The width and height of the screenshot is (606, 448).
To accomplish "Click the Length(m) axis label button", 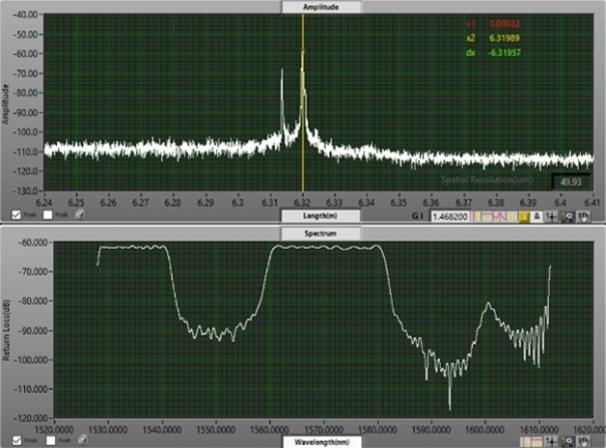I will 322,215.
